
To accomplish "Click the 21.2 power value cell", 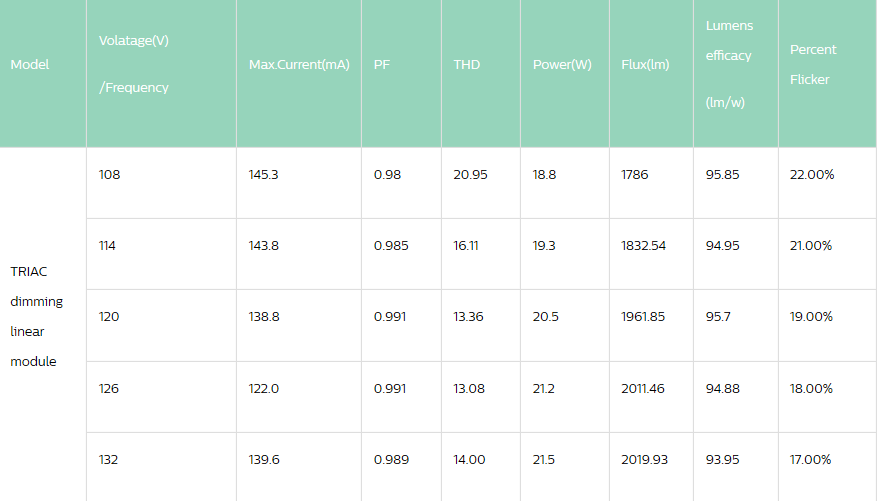I will (x=545, y=389).
